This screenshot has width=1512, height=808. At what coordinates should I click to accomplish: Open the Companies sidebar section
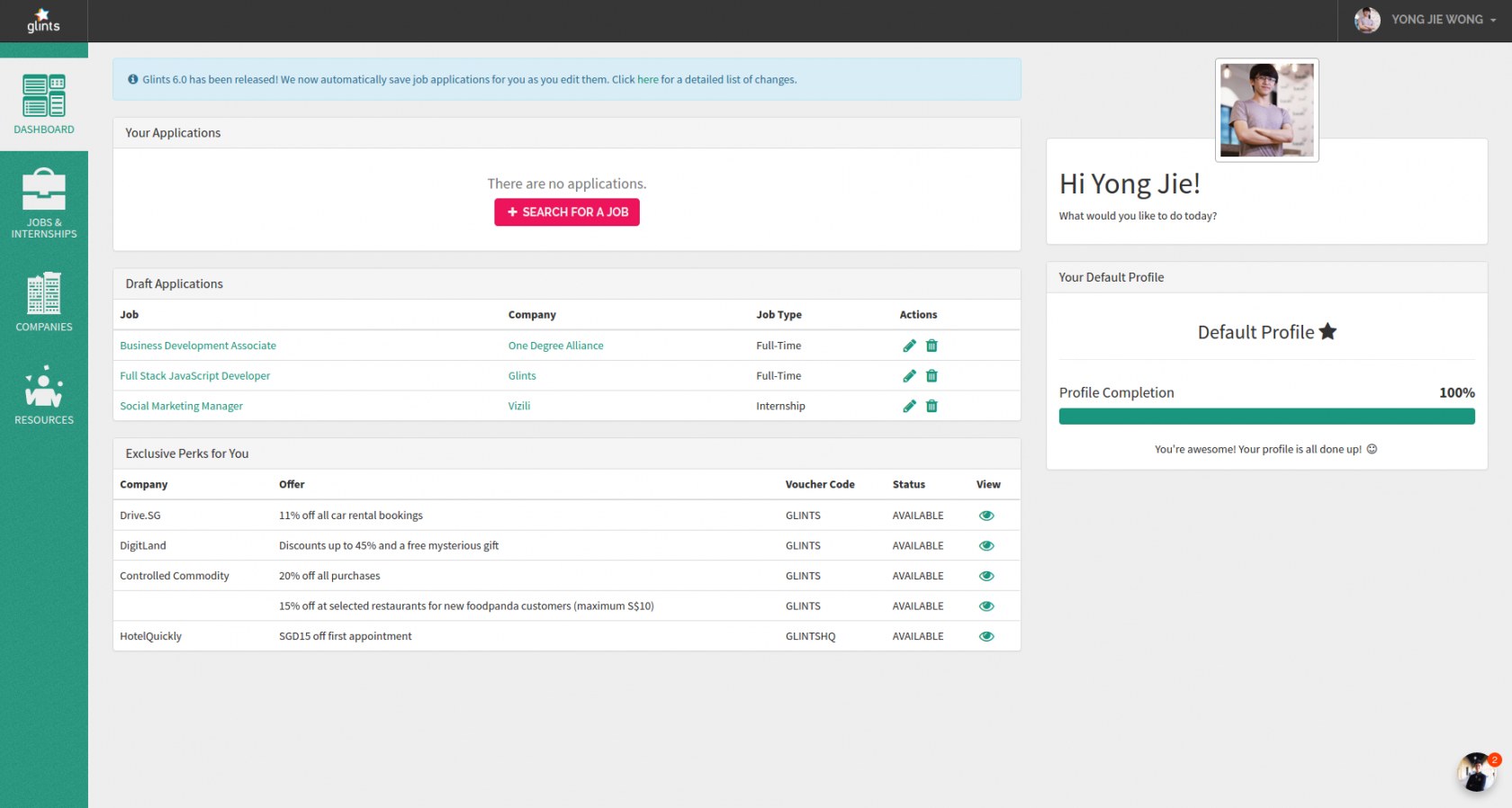44,302
